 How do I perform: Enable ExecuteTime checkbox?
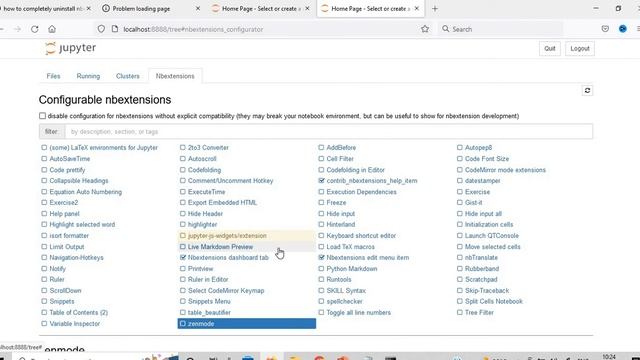(x=183, y=191)
